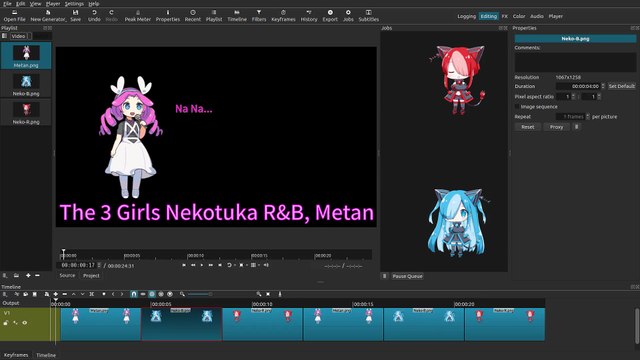Image resolution: width=640 pixels, height=360 pixels.
Task: Remove playlist item with minus icon
Action: click(x=37, y=276)
